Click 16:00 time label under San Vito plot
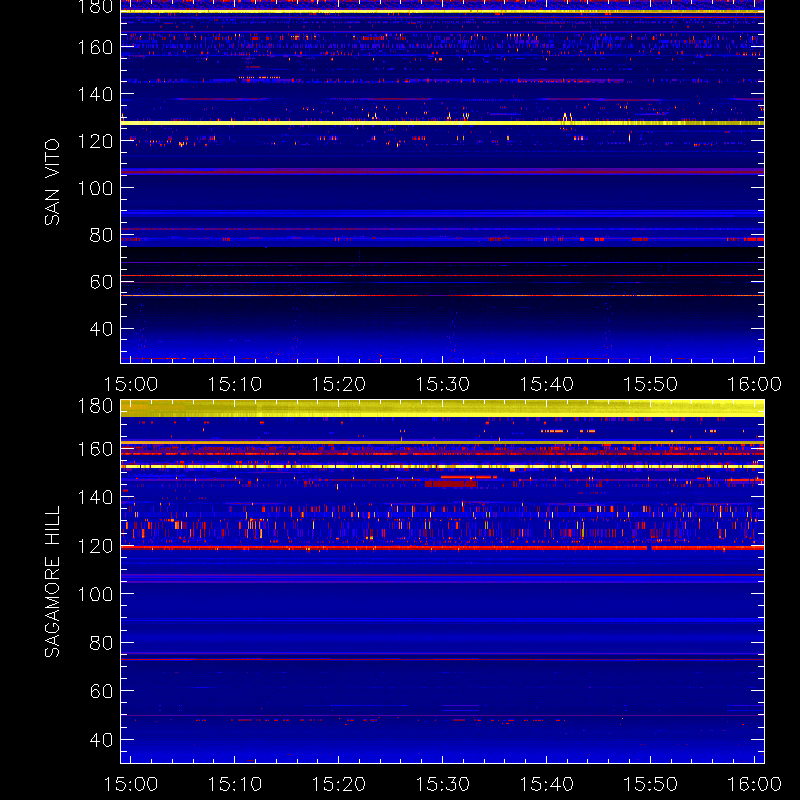The height and width of the screenshot is (800, 800). (755, 384)
